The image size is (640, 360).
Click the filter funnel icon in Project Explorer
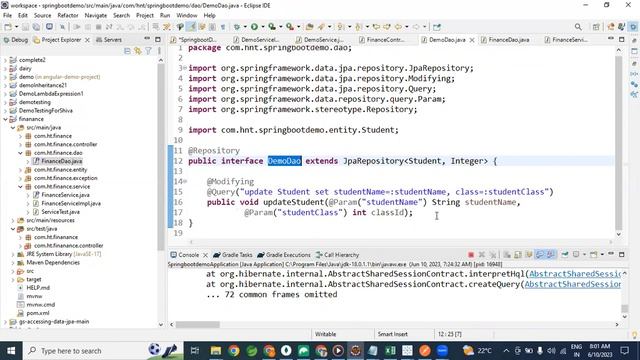(x=148, y=51)
